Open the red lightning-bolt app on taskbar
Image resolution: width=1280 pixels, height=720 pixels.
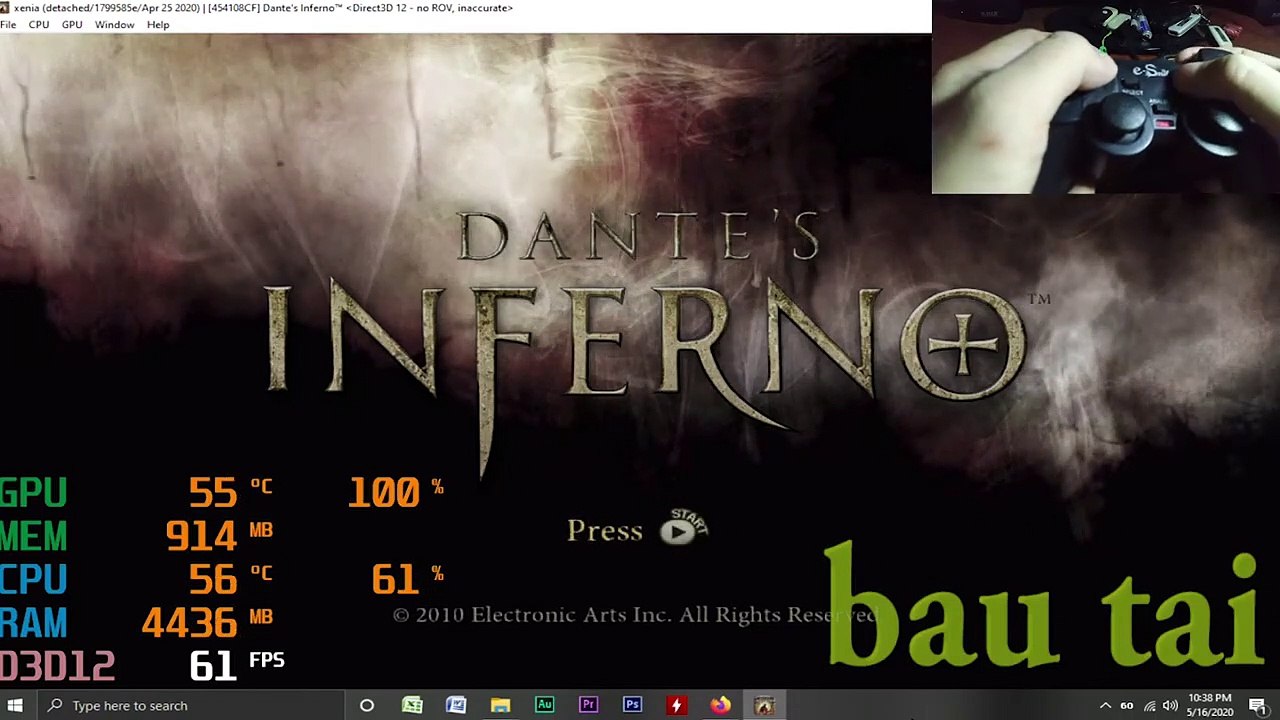pyautogui.click(x=676, y=706)
